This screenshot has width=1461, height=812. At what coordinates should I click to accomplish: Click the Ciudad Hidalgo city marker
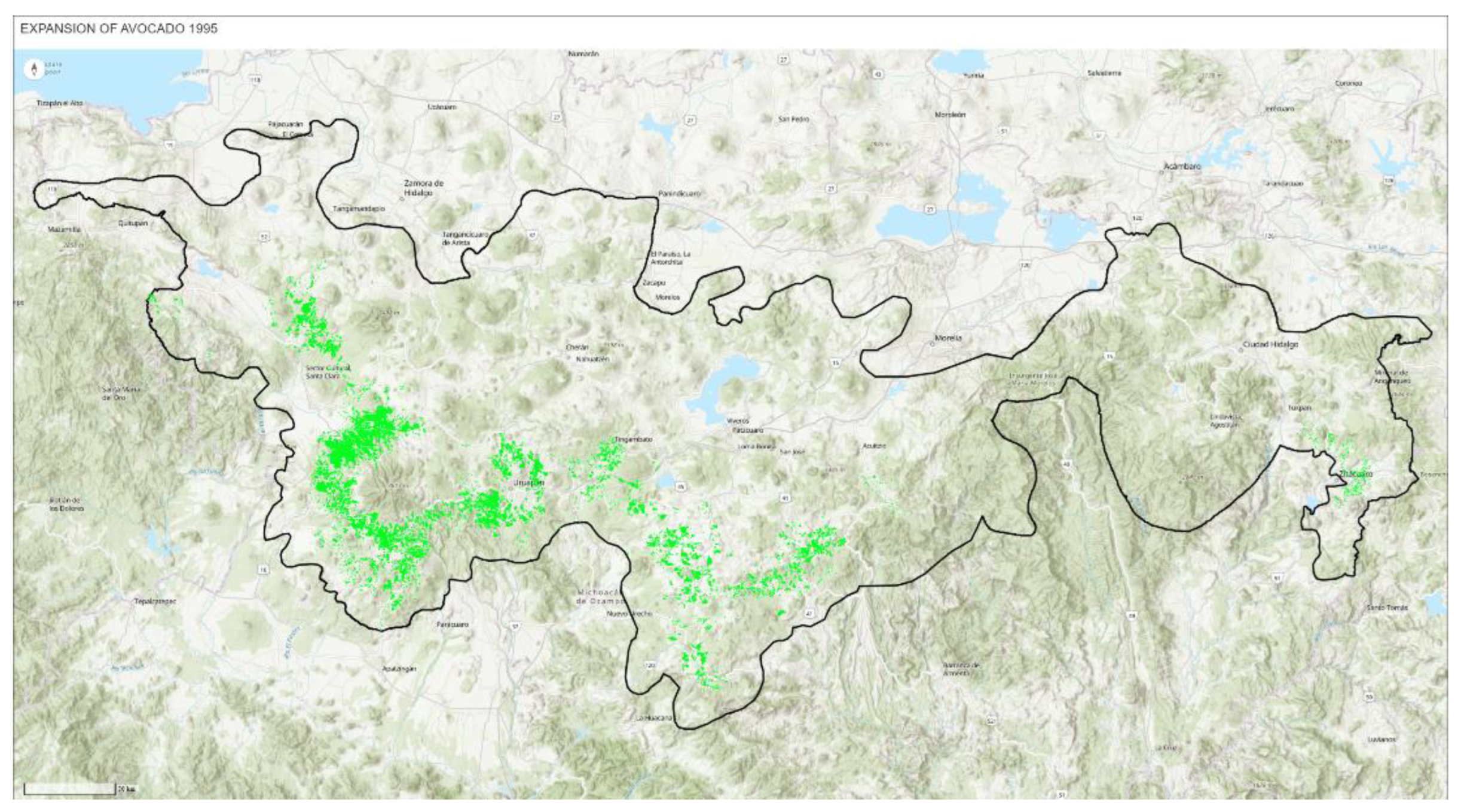click(x=1240, y=351)
